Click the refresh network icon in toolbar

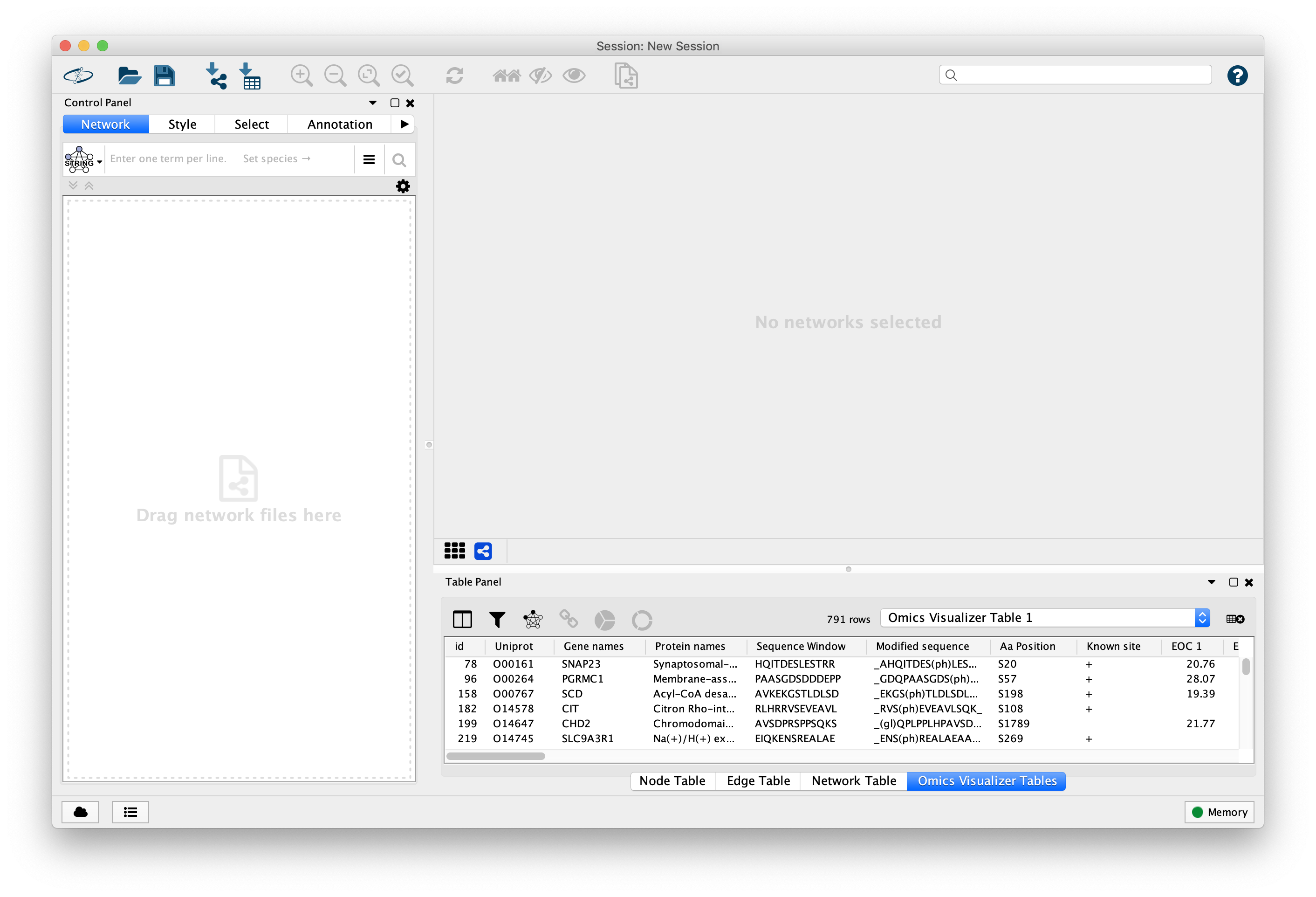[x=455, y=75]
